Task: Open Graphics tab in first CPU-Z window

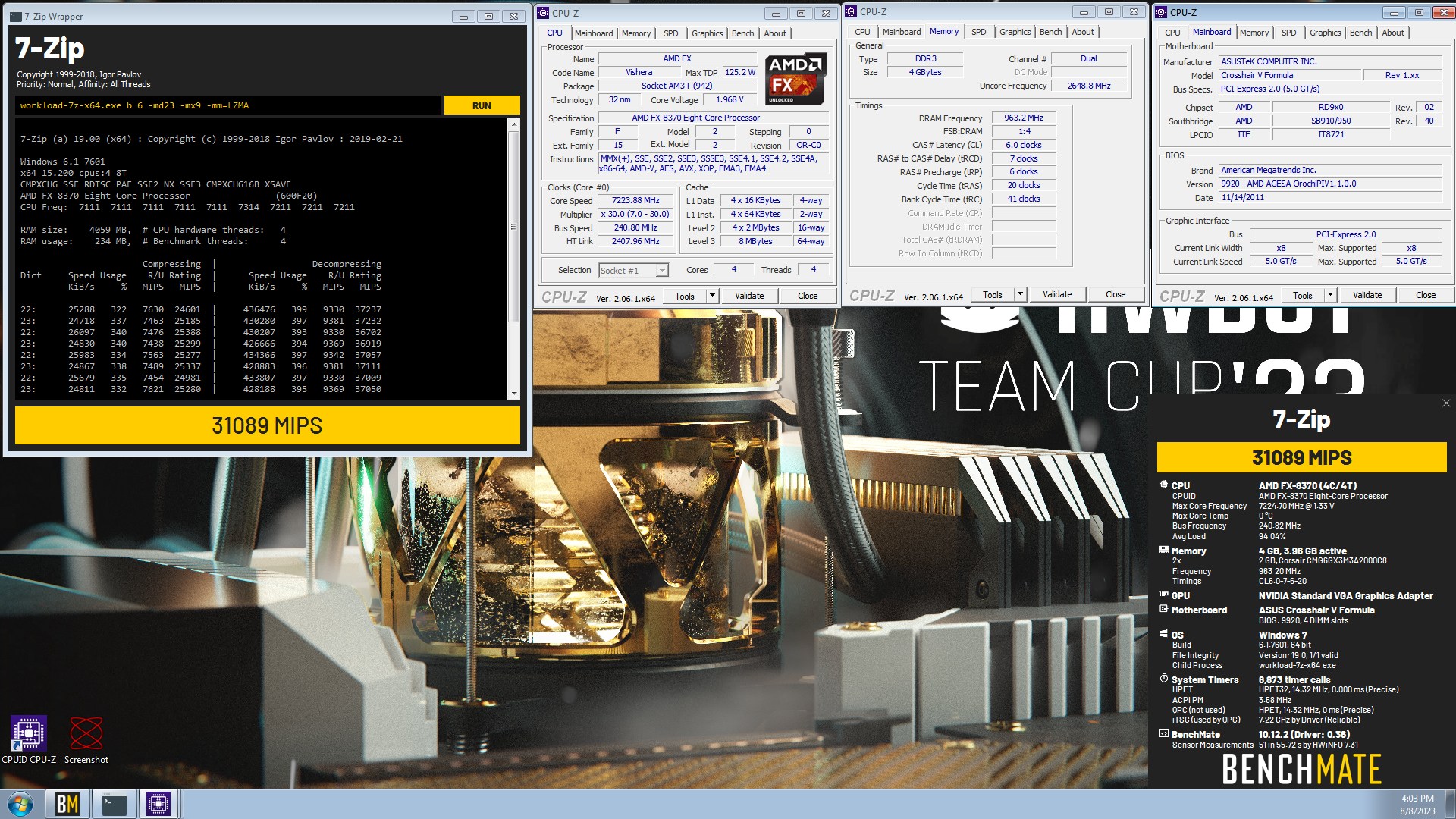Action: pos(707,33)
